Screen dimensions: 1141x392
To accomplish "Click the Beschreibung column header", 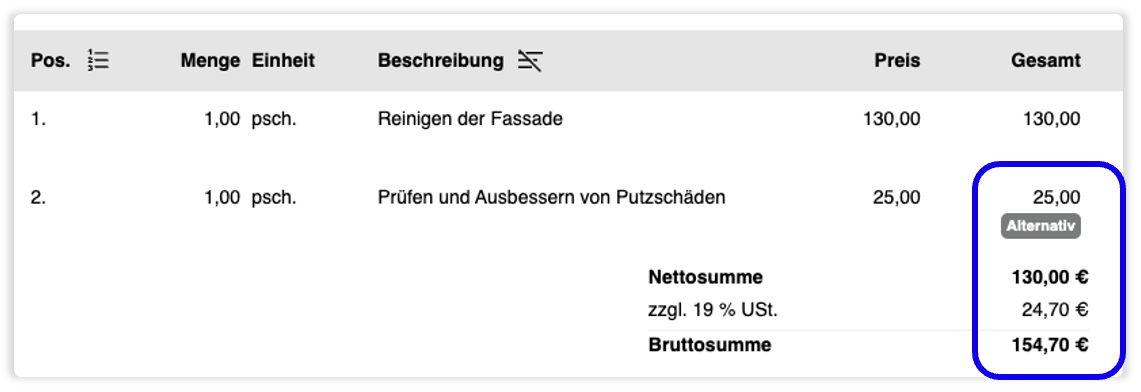I will click(x=441, y=61).
